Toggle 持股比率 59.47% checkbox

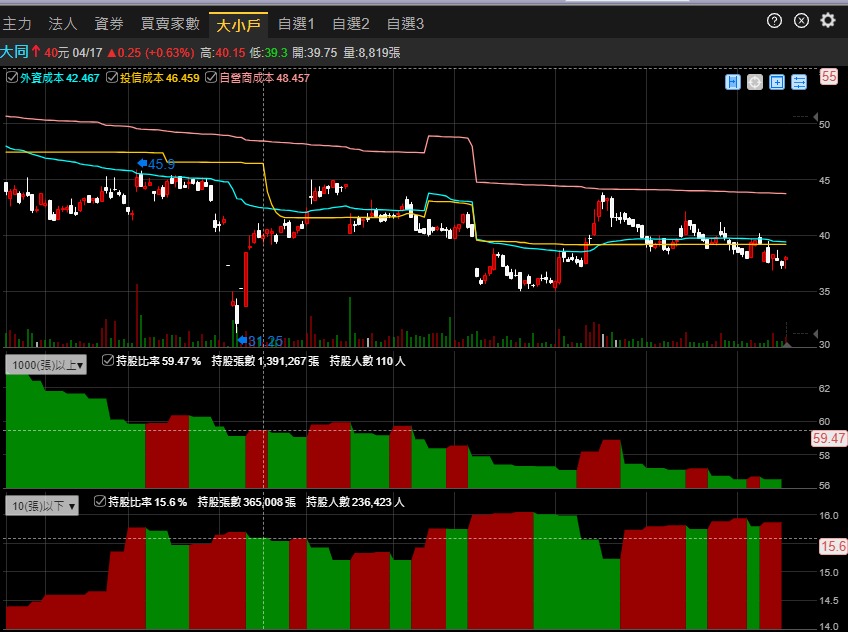point(108,360)
